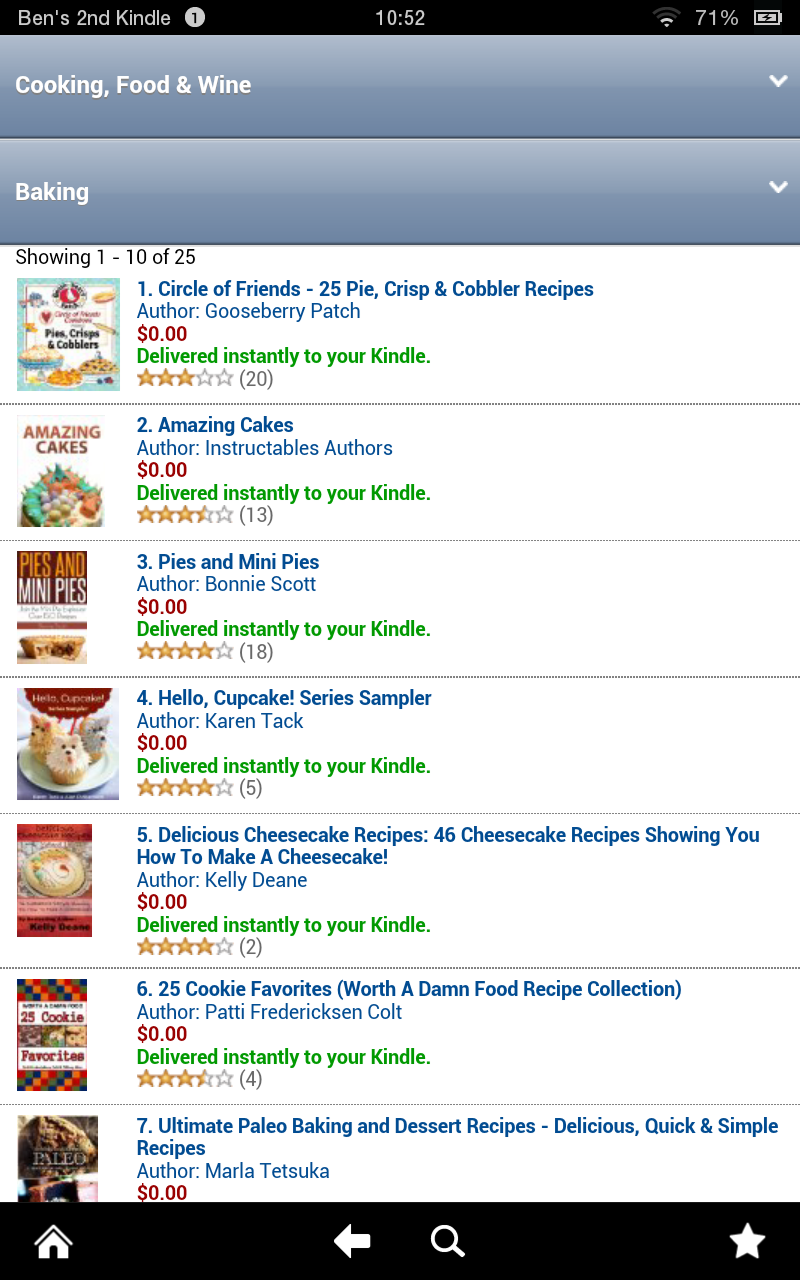
Task: Expand the Cooking, Food & Wine chevron
Action: (778, 82)
